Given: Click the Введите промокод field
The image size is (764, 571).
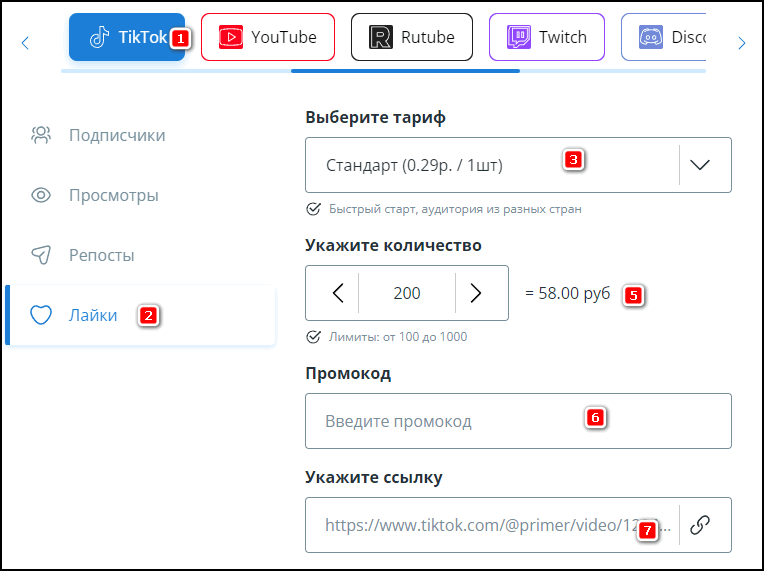Looking at the screenshot, I should click(x=518, y=421).
